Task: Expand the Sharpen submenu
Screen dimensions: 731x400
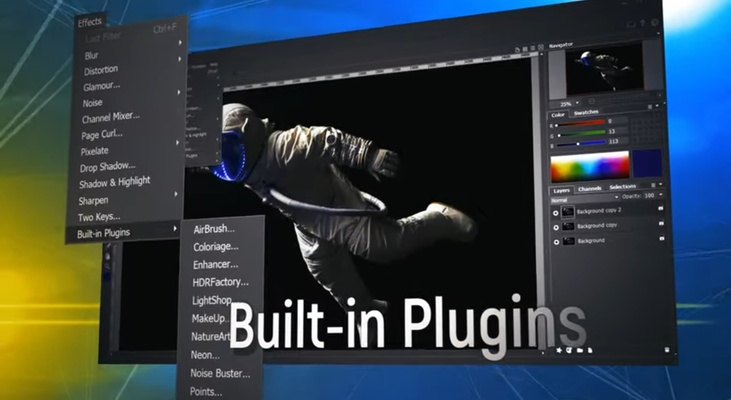Action: [x=130, y=200]
